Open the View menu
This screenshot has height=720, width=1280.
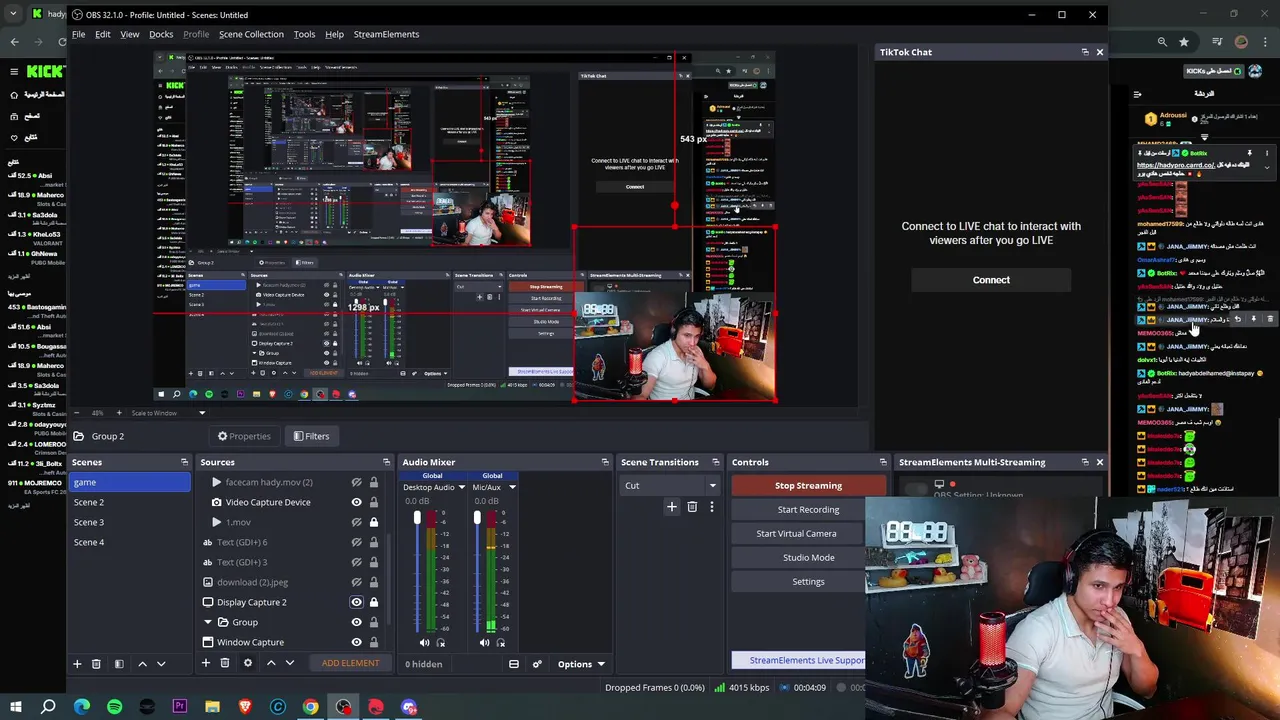[x=130, y=34]
